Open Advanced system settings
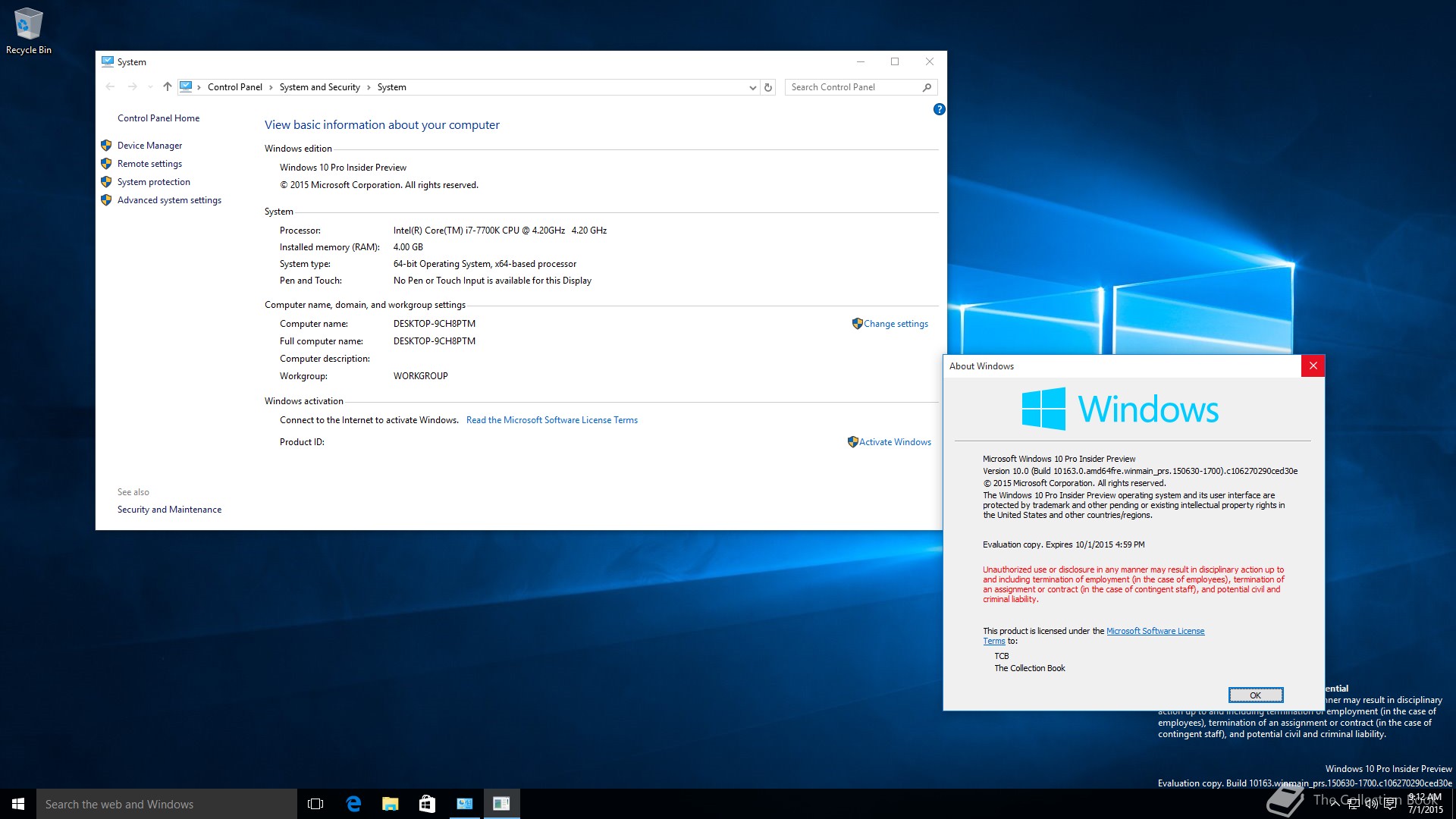The width and height of the screenshot is (1456, 819). (169, 200)
